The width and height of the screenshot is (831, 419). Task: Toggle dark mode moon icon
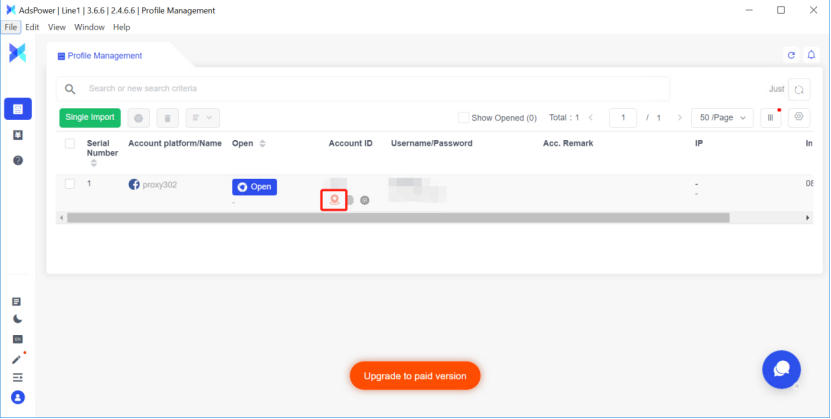[x=17, y=319]
